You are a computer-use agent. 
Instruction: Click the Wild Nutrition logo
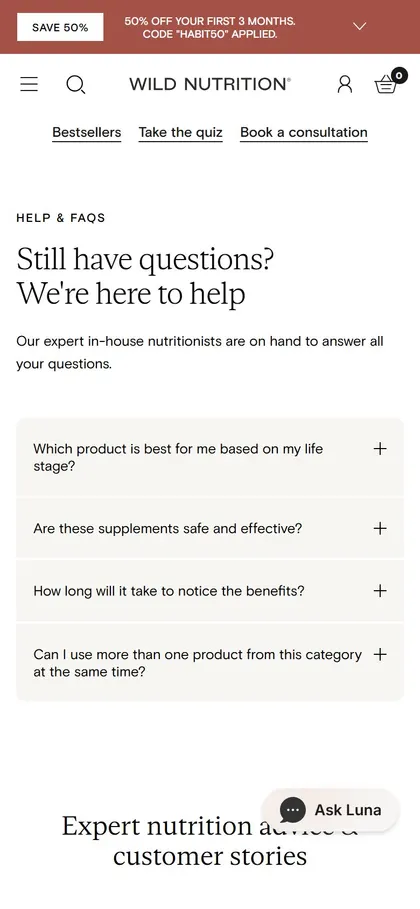coord(210,85)
